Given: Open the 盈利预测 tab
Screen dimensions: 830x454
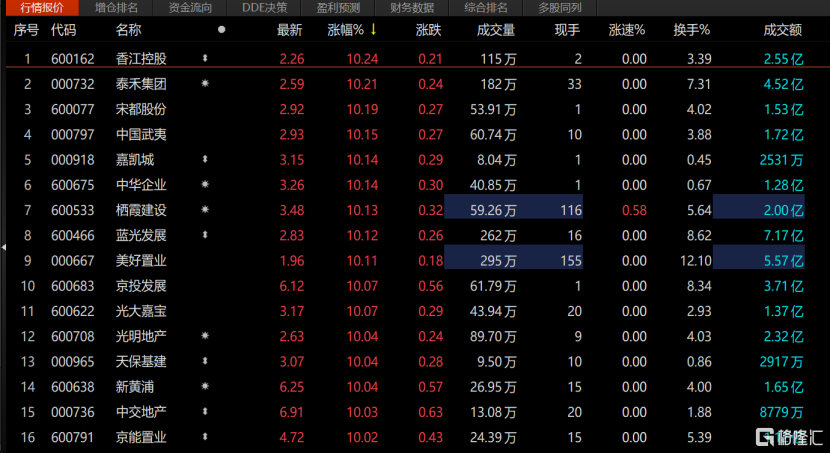Looking at the screenshot, I should pyautogui.click(x=338, y=8).
